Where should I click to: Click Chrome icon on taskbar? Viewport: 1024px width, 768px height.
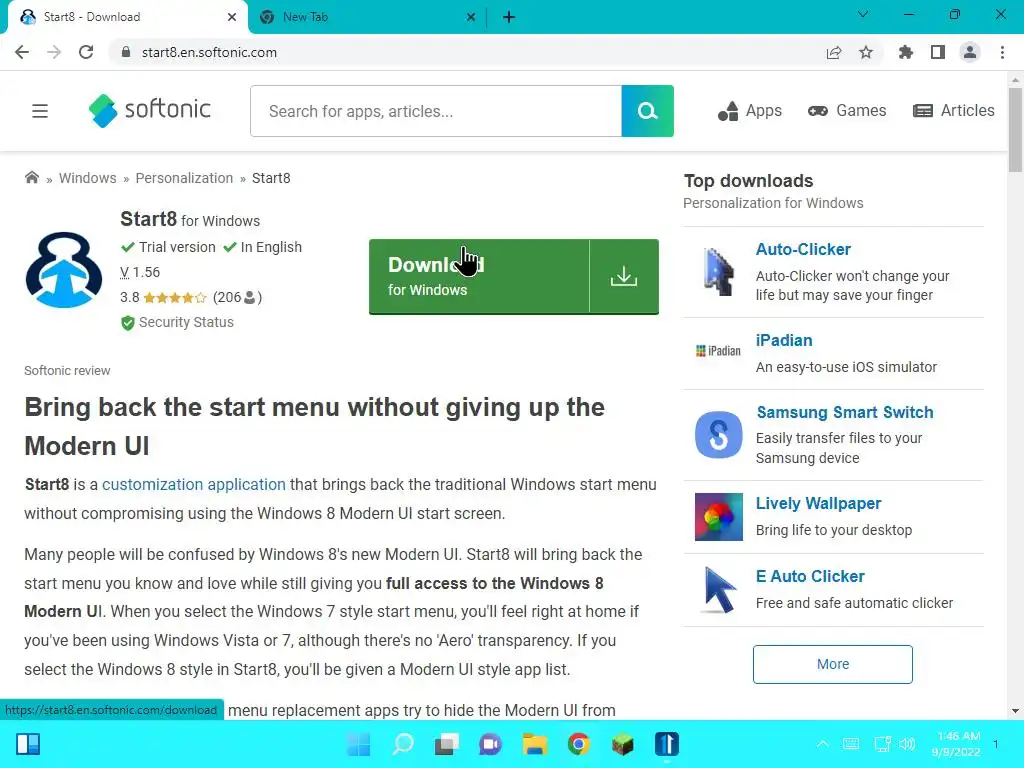(579, 744)
